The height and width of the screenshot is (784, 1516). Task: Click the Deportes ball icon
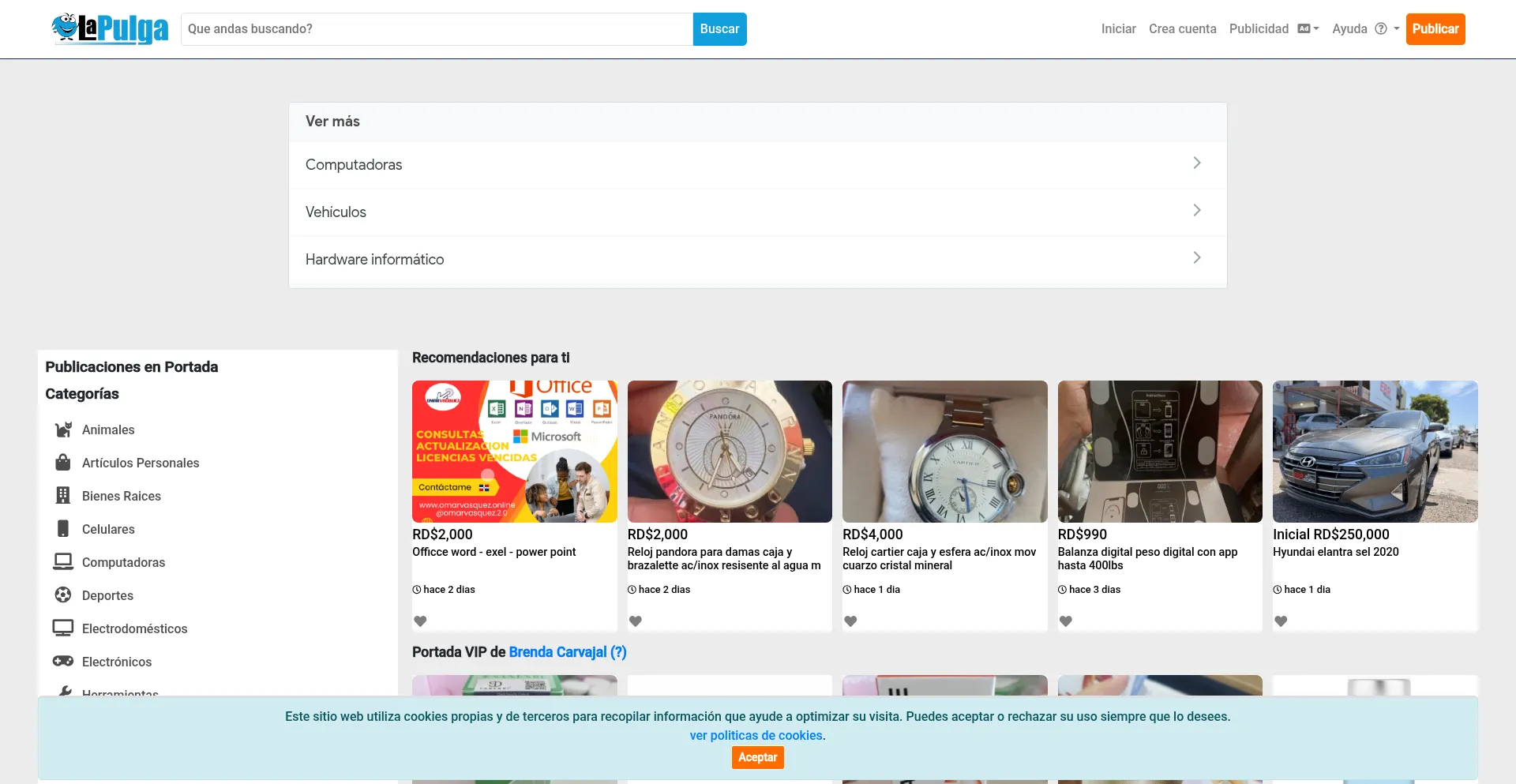tap(63, 595)
